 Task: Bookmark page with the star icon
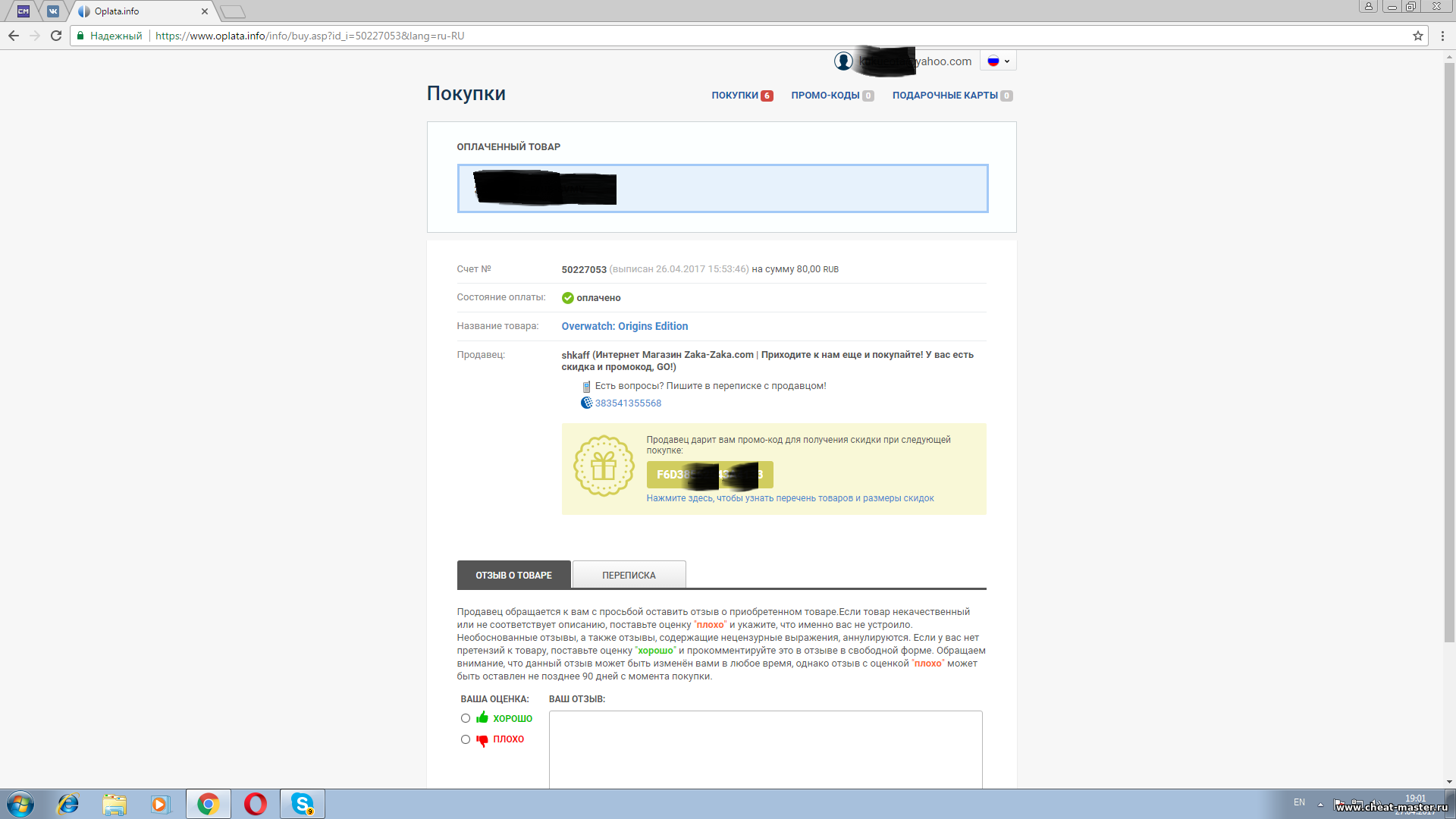[x=1417, y=36]
